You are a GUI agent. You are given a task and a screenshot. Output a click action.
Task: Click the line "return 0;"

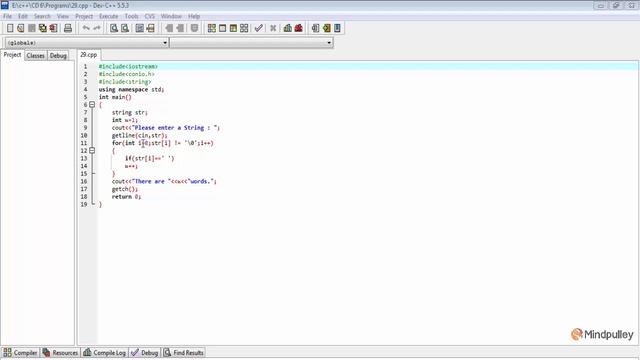coord(126,197)
